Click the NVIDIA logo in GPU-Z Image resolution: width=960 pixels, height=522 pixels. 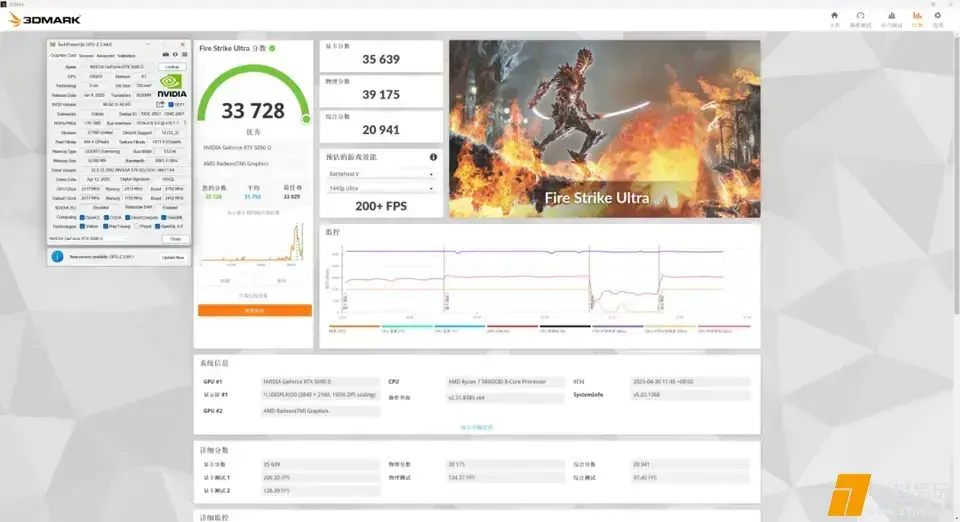pos(172,86)
